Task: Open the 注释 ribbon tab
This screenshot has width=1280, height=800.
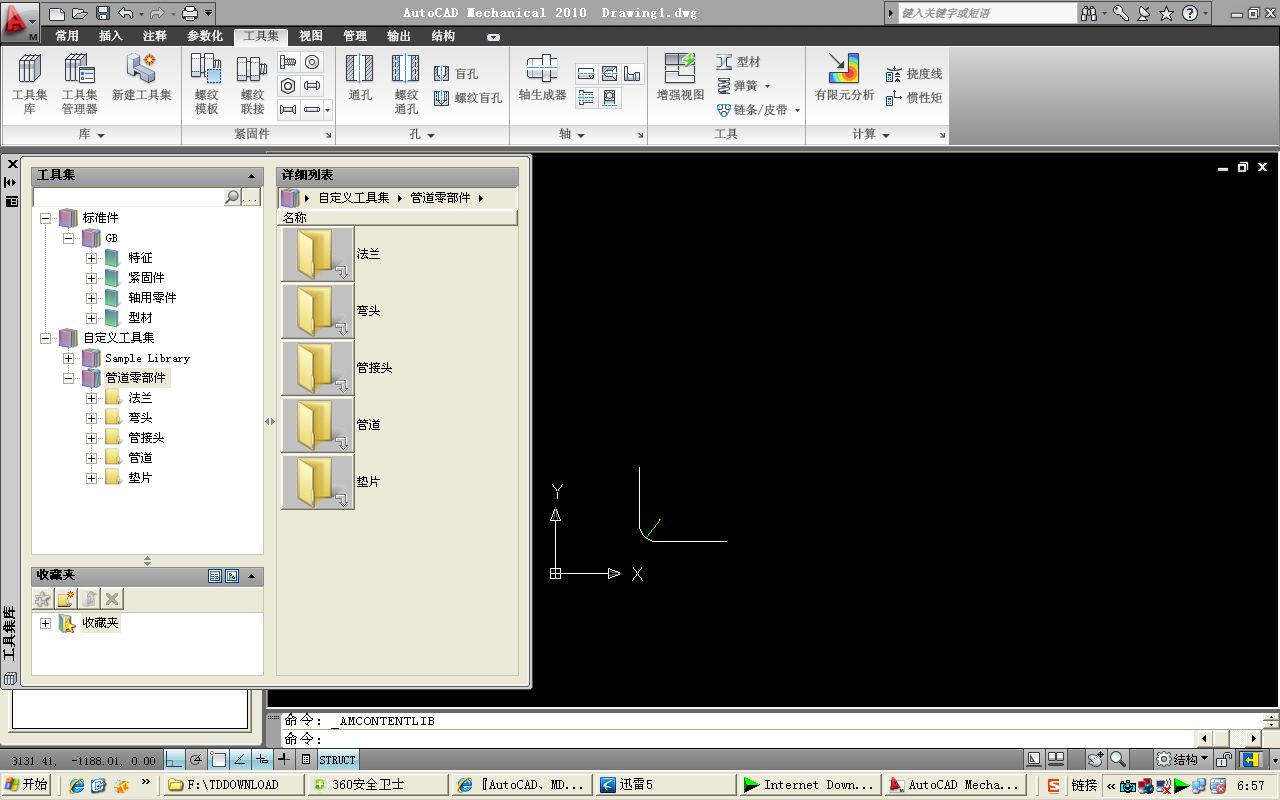Action: [x=155, y=36]
